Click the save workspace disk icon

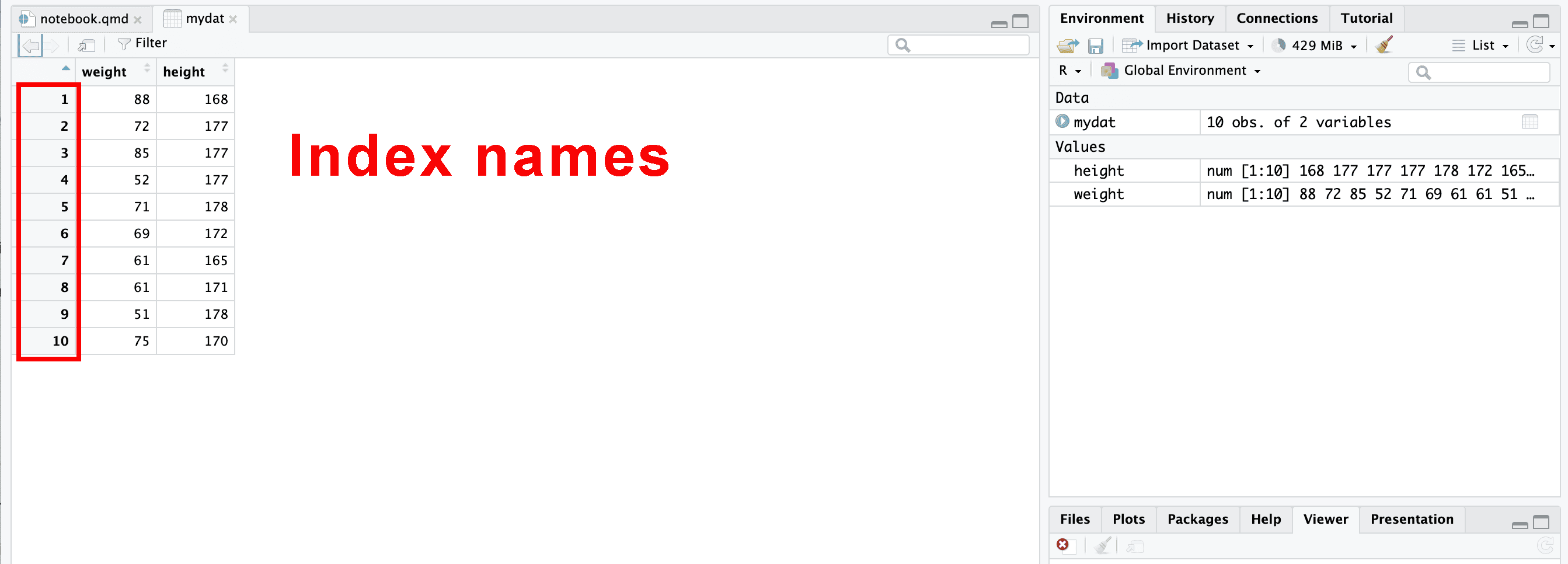pyautogui.click(x=1095, y=46)
